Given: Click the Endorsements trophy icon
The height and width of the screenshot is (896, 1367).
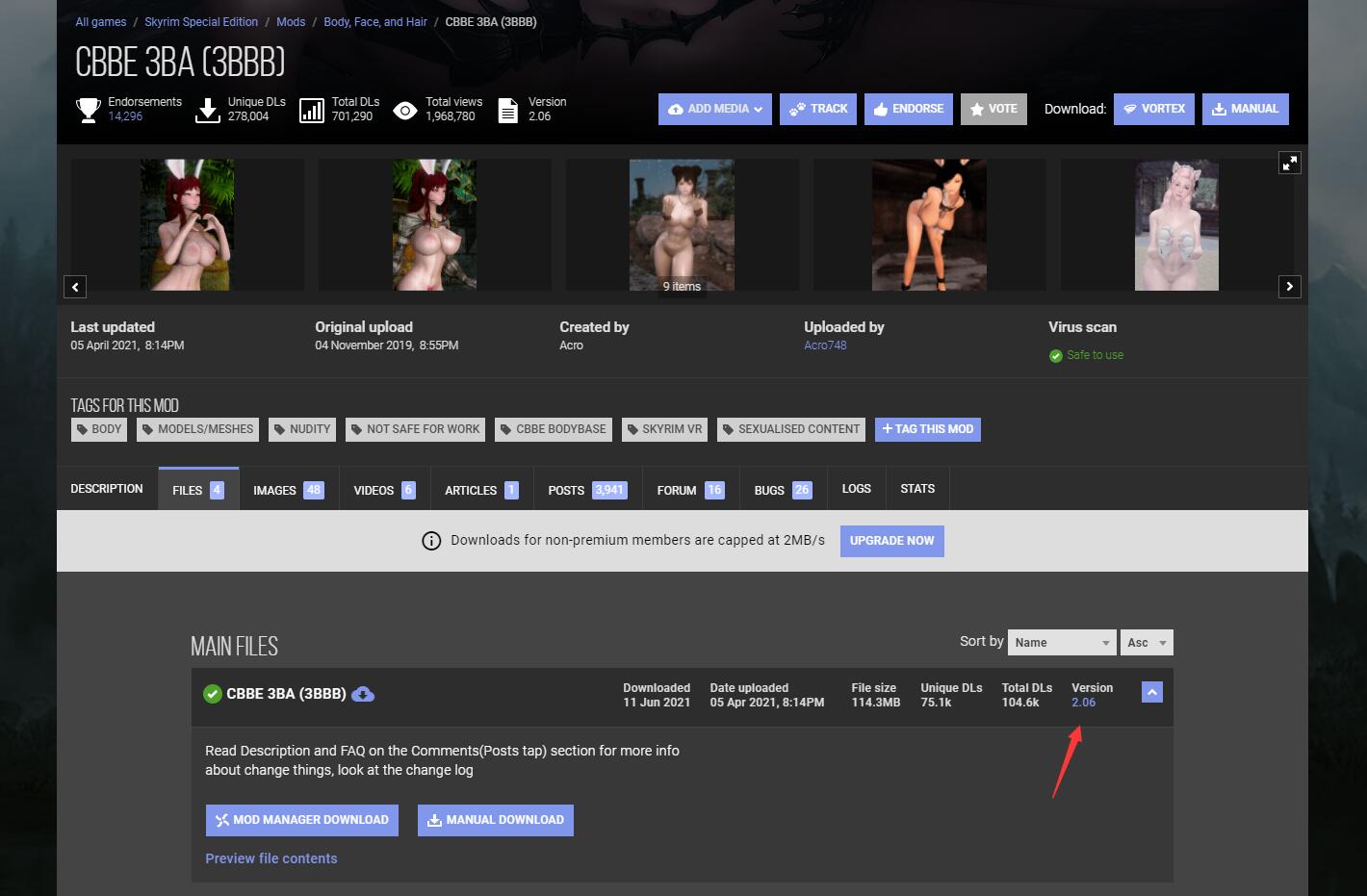Looking at the screenshot, I should tap(89, 110).
